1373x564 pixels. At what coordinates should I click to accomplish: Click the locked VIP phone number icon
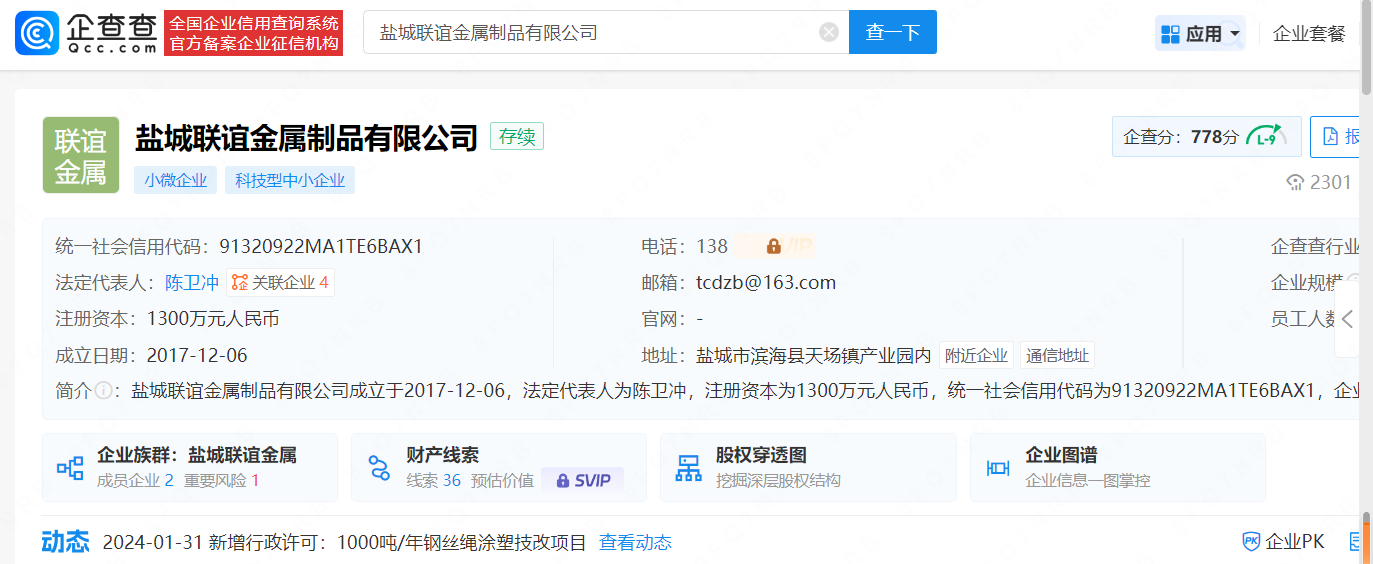tap(774, 246)
